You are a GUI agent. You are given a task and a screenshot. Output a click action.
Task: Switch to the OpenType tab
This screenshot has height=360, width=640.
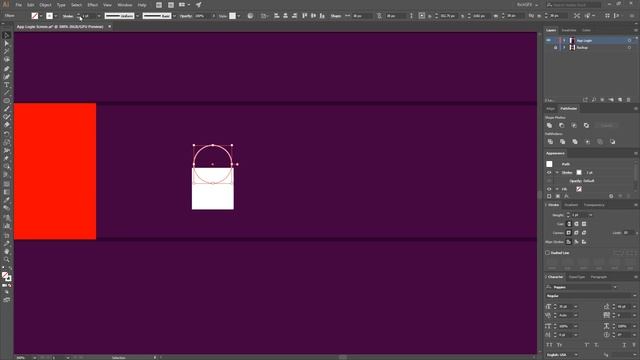point(577,277)
